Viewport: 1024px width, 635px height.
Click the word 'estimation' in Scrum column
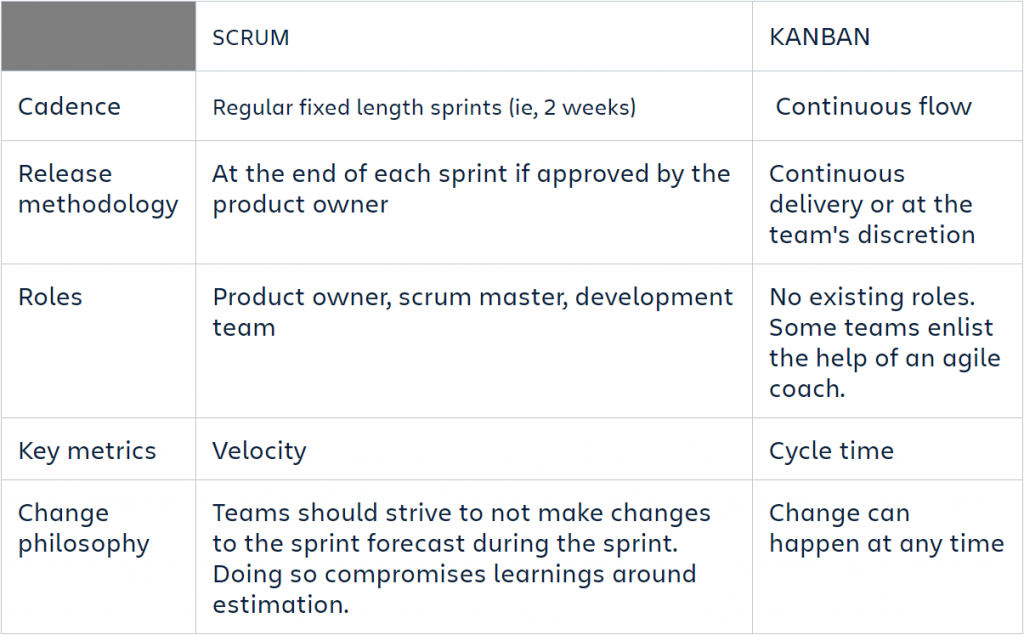[x=280, y=604]
